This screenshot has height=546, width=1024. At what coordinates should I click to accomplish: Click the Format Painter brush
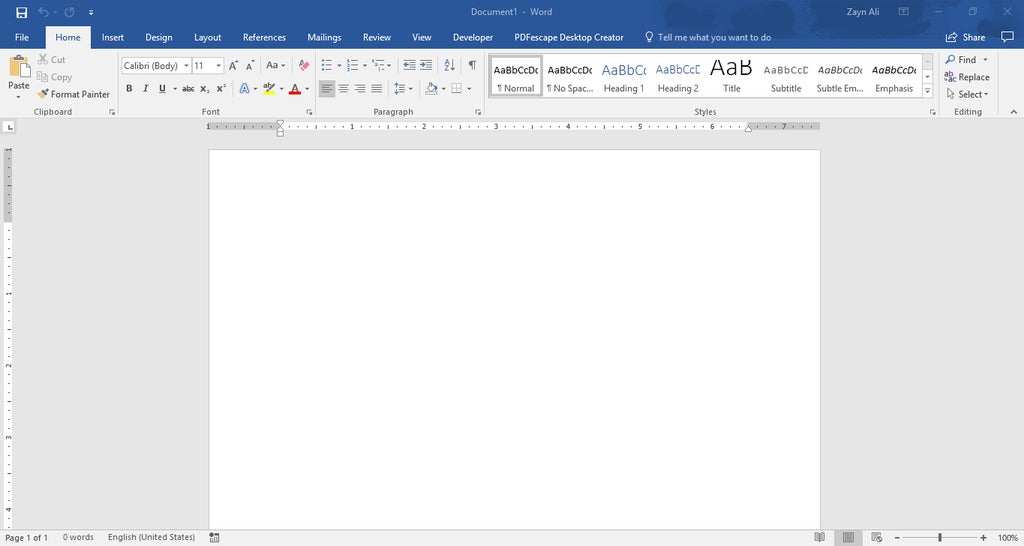(73, 94)
